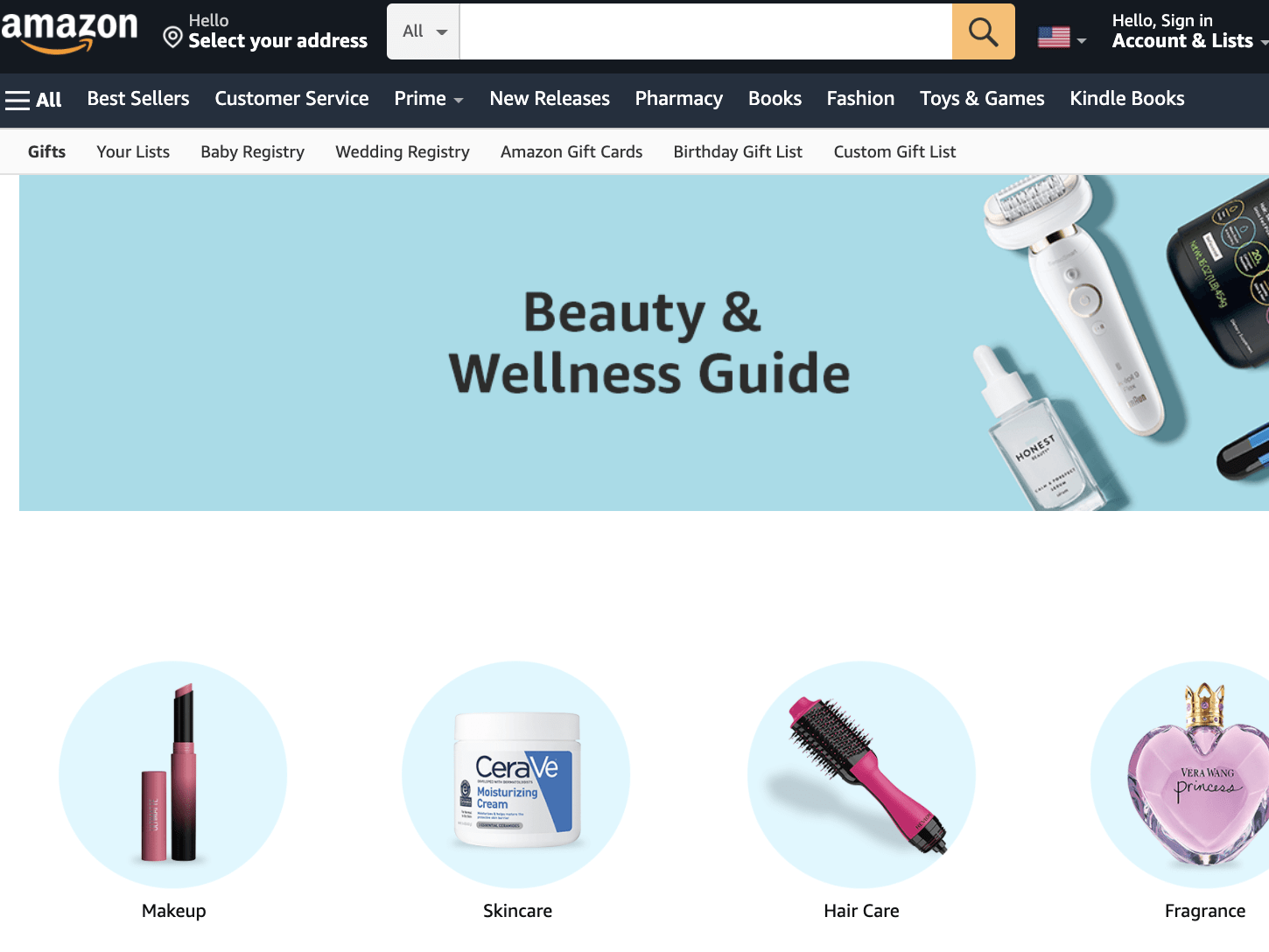This screenshot has width=1269, height=952.
Task: Click the location pin address icon
Action: click(x=173, y=37)
